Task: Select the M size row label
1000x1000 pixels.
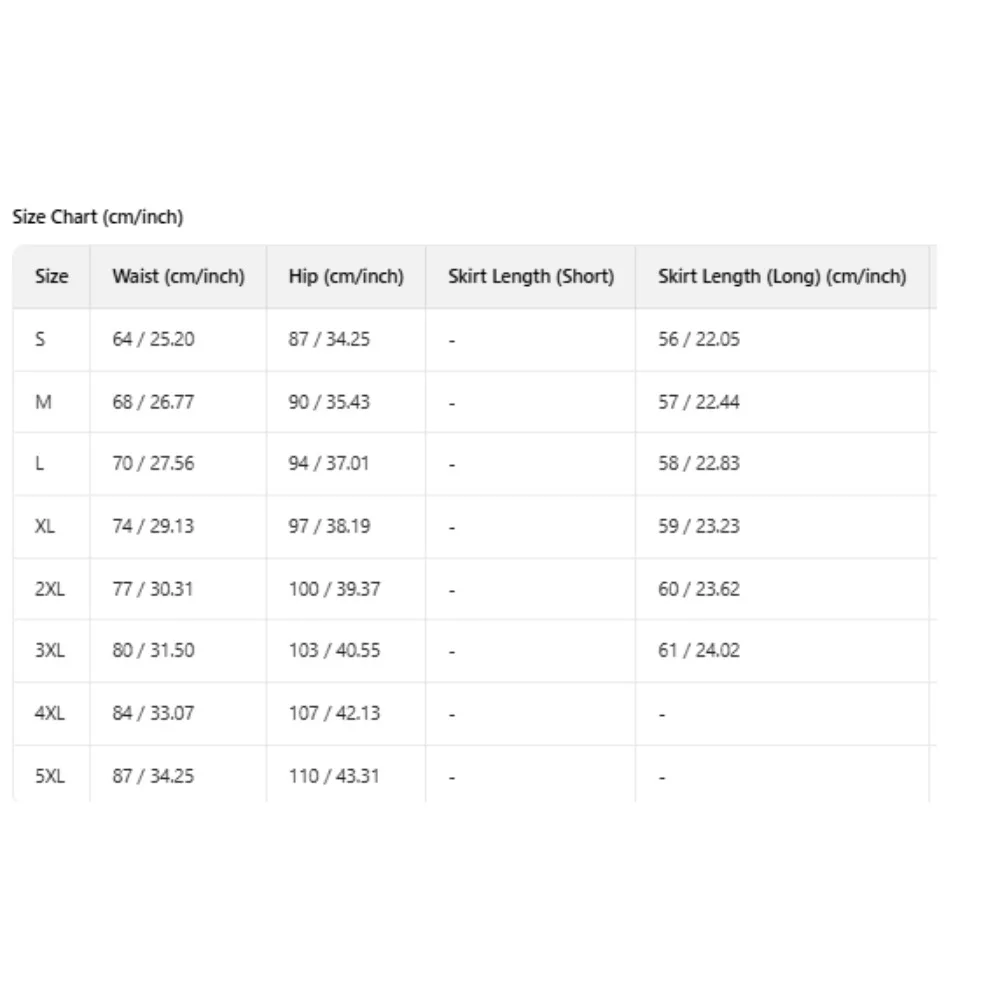Action: coord(43,402)
